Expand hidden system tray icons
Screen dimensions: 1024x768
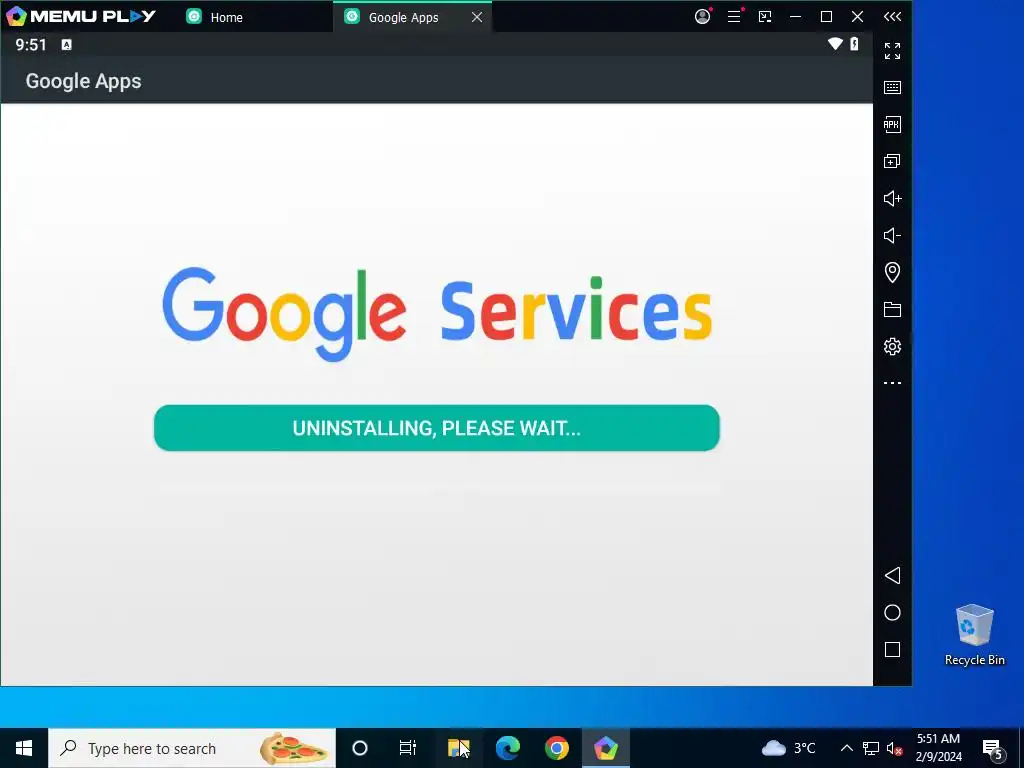pos(846,748)
